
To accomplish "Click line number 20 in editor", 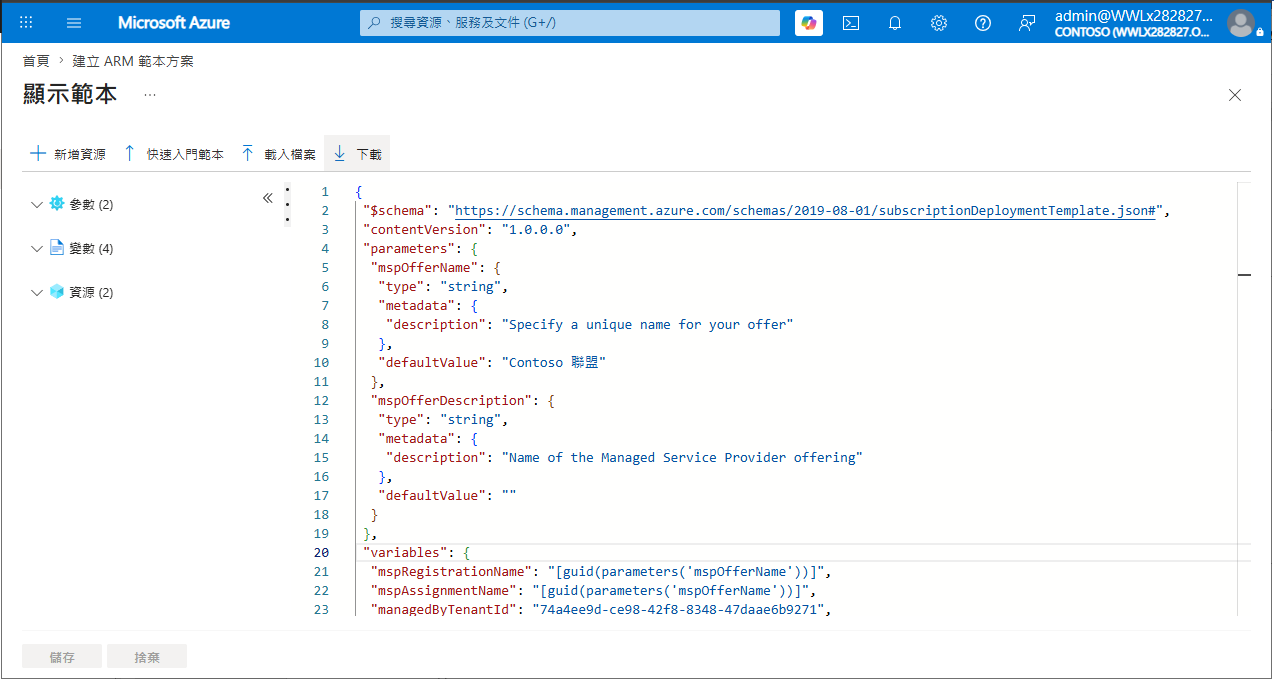I will point(321,553).
